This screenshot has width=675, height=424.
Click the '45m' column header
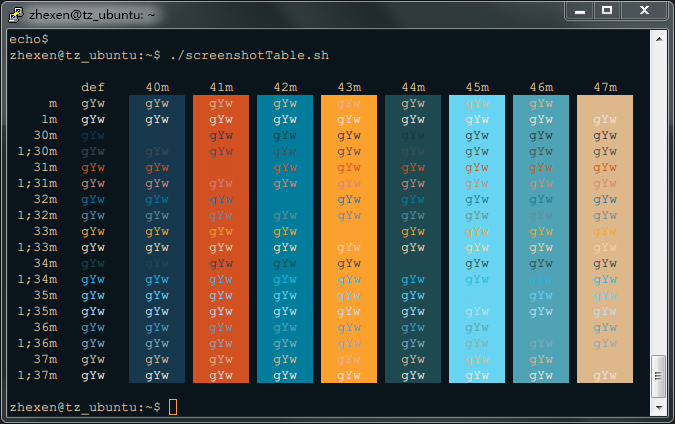(x=477, y=87)
